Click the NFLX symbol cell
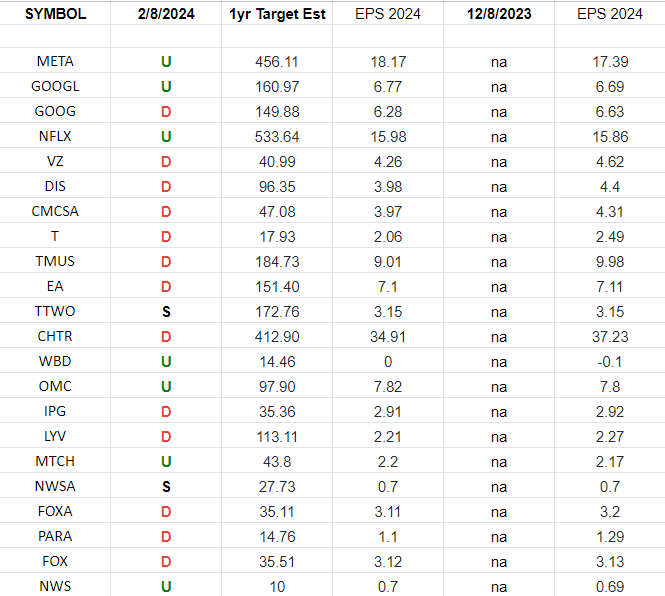665x596 pixels. pos(55,136)
